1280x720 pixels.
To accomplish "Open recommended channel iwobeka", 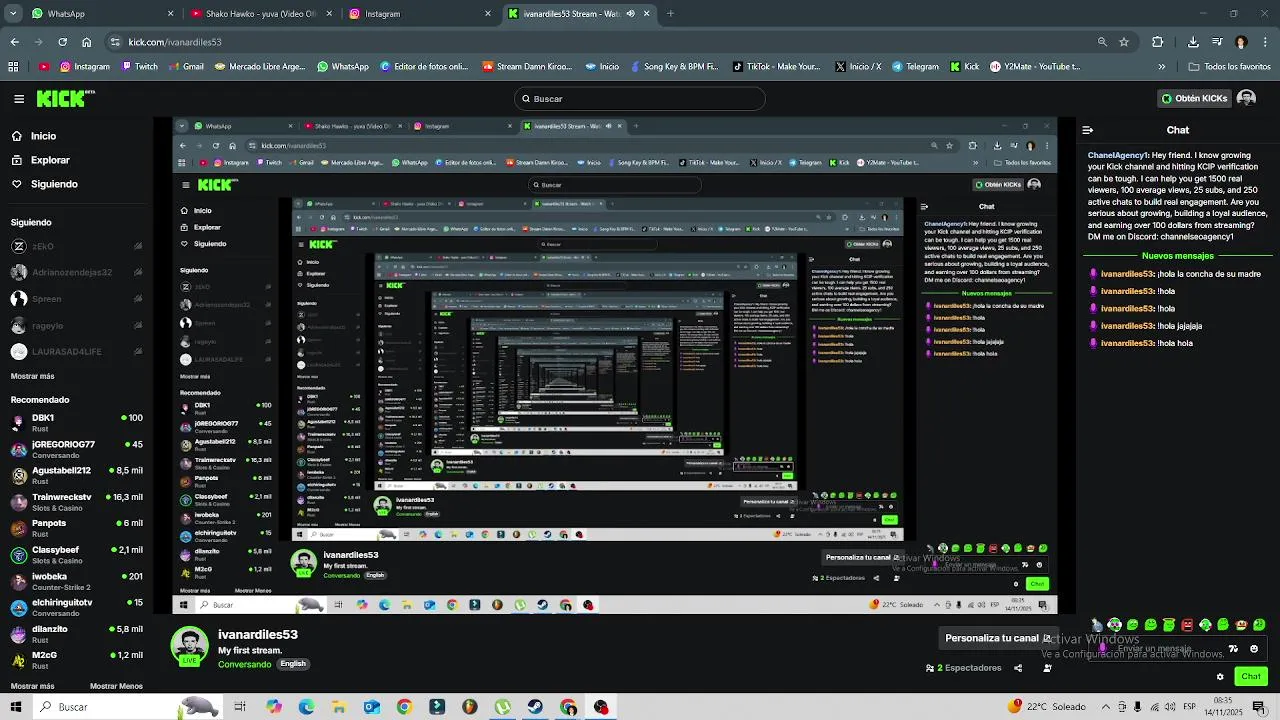I will [76, 581].
